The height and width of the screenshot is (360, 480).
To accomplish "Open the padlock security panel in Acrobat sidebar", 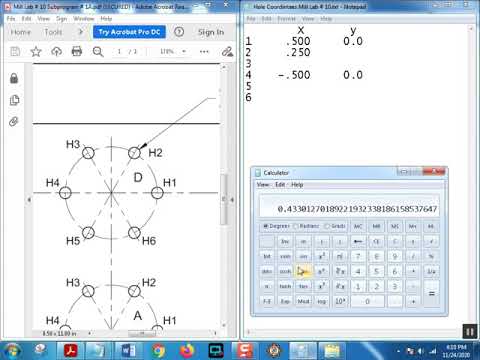I will [14, 78].
